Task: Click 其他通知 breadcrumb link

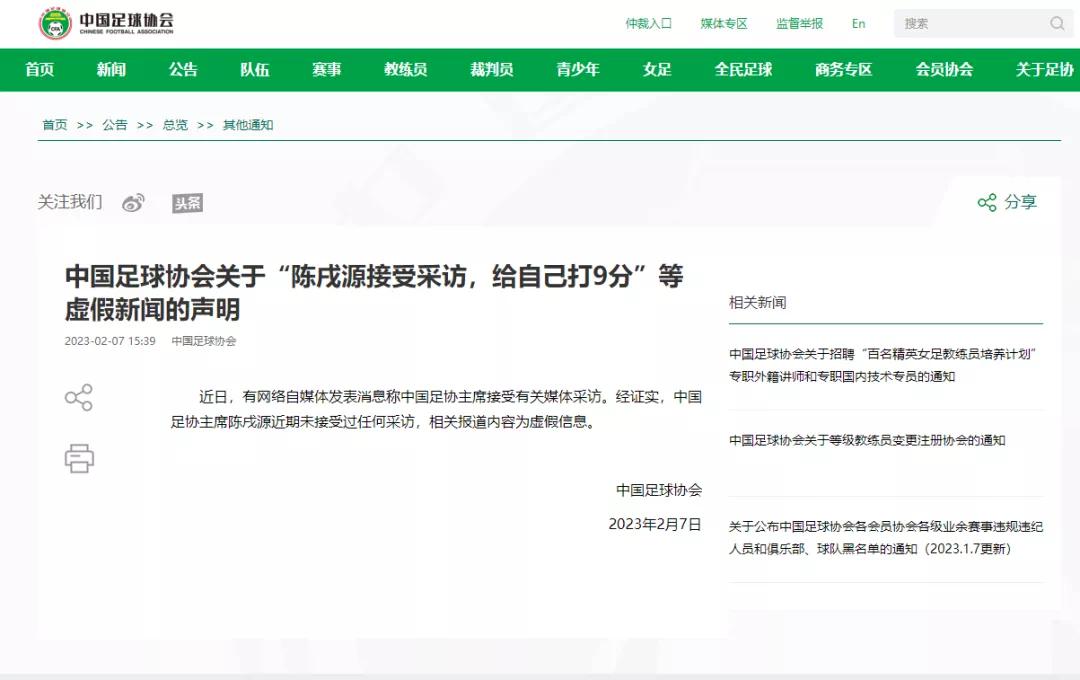Action: 248,125
